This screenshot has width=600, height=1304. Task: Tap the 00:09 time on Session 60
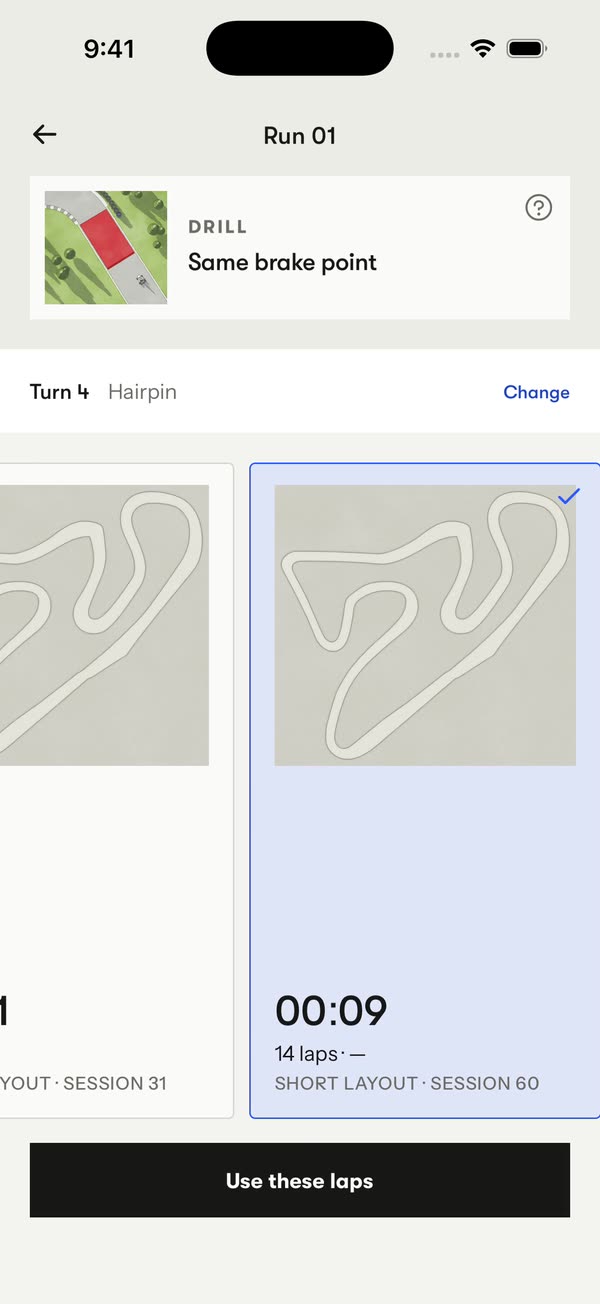(x=331, y=1011)
